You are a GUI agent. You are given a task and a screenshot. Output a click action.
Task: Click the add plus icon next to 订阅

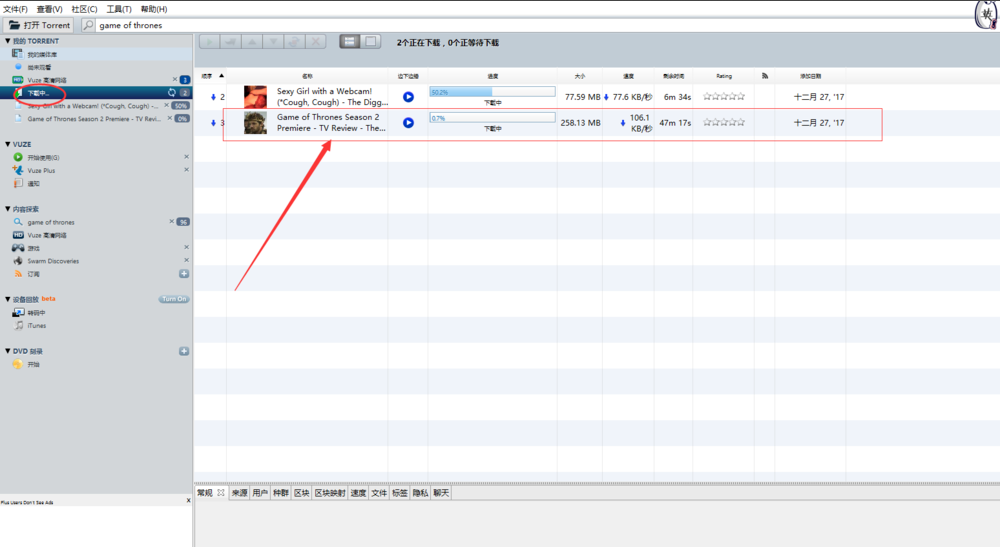[x=183, y=273]
